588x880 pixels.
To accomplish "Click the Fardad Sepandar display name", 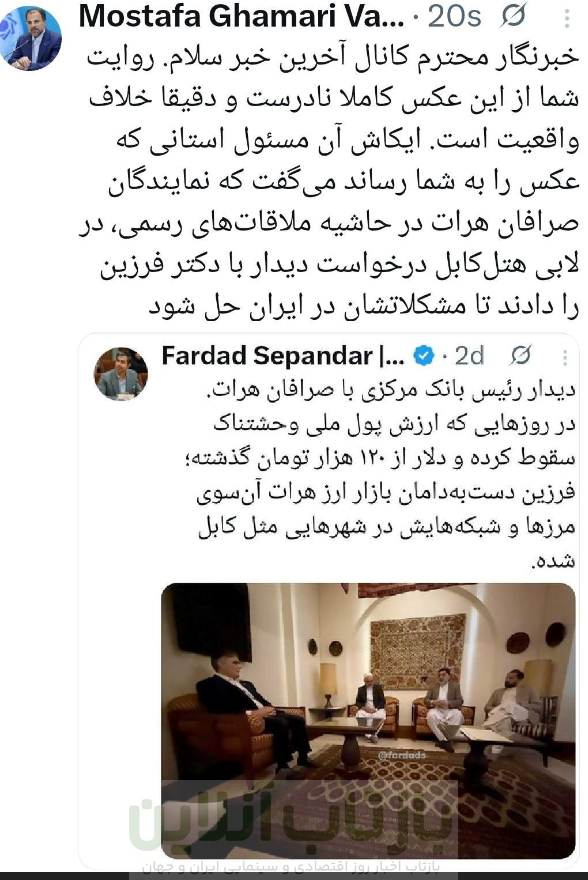I will coord(283,356).
